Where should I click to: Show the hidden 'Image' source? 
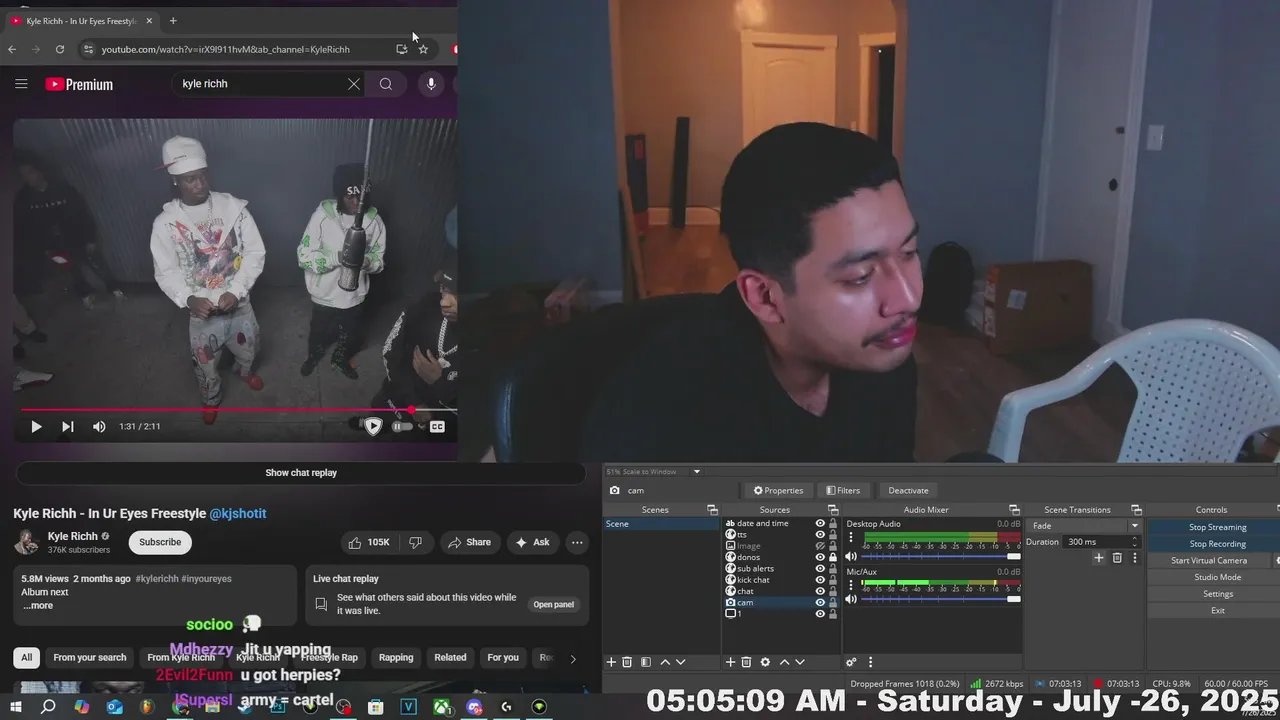(820, 546)
